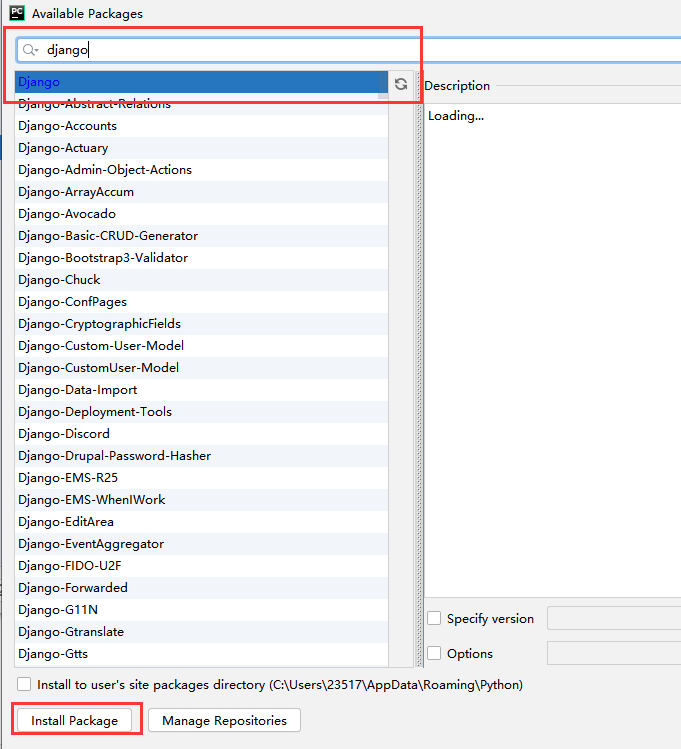Image resolution: width=681 pixels, height=749 pixels.
Task: Click the PyCharm logo in title bar
Action: coord(17,13)
